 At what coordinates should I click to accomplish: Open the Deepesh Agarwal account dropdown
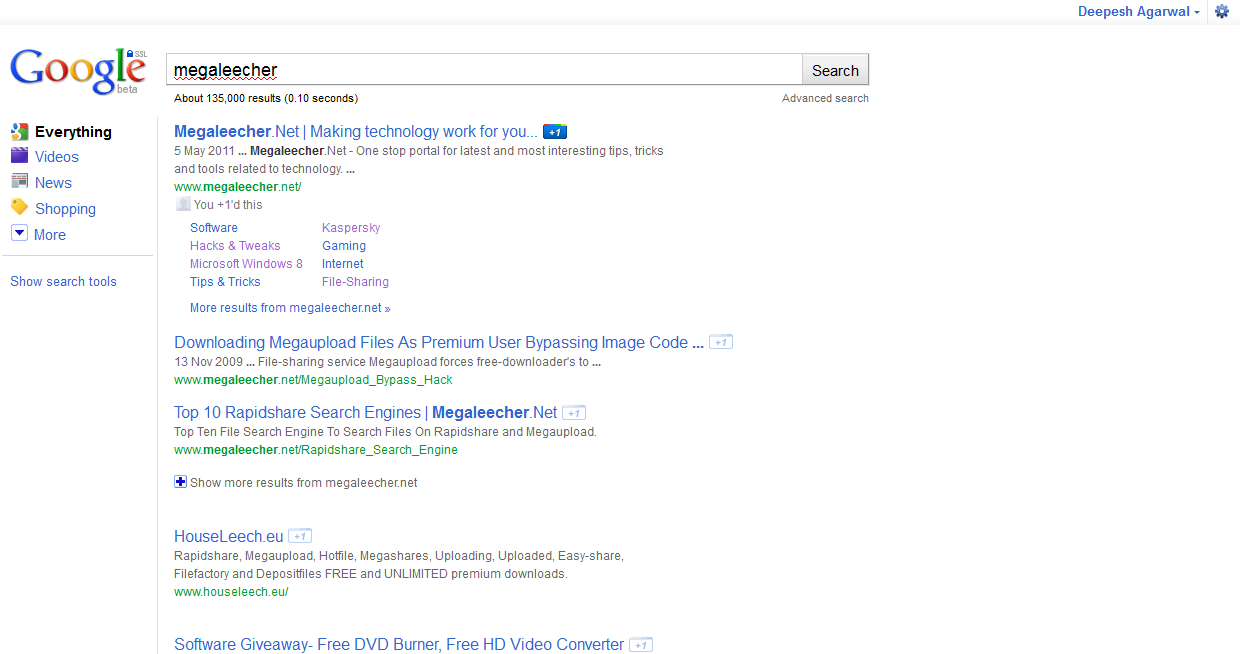click(x=1139, y=12)
